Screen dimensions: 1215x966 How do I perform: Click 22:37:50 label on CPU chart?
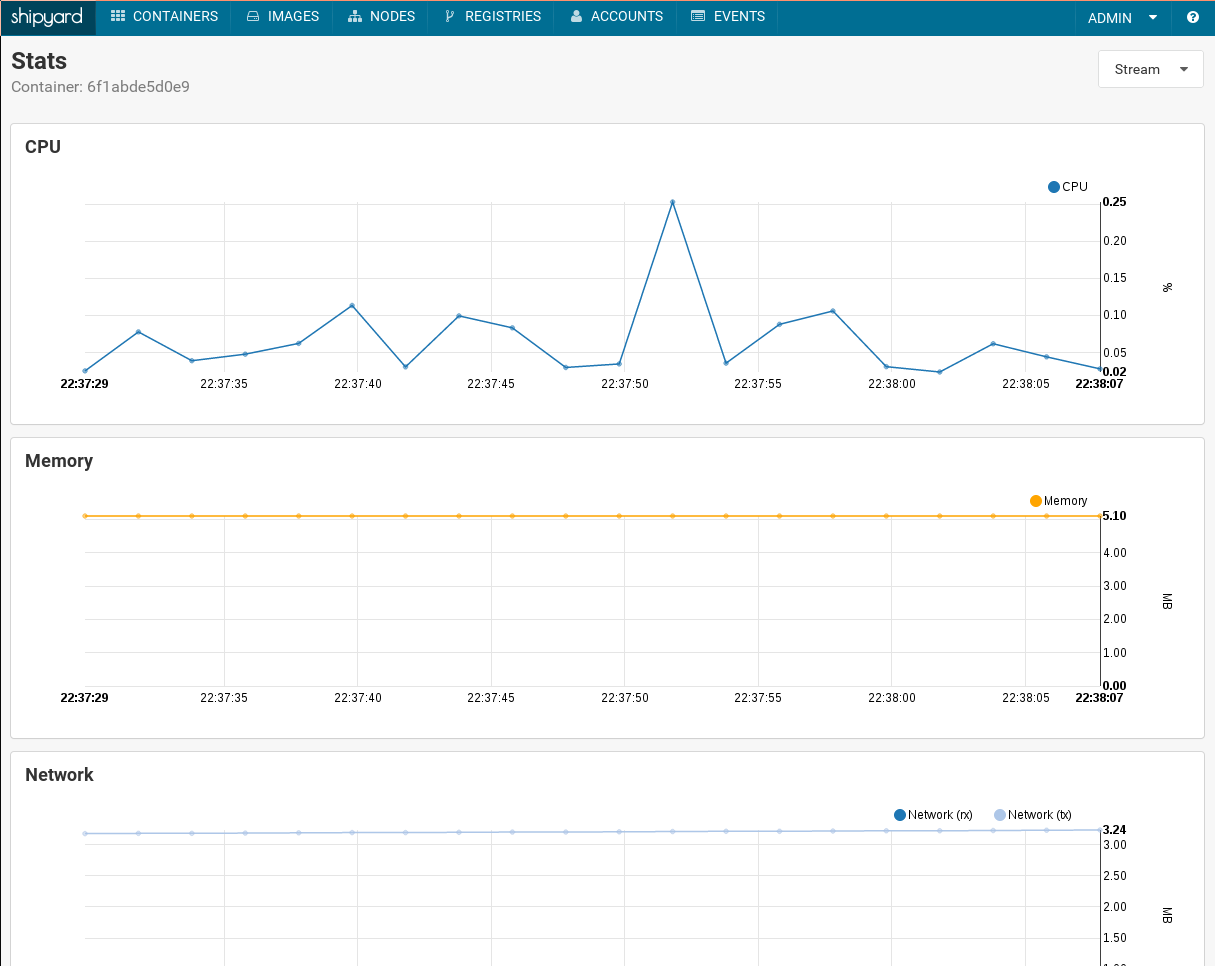tap(625, 384)
